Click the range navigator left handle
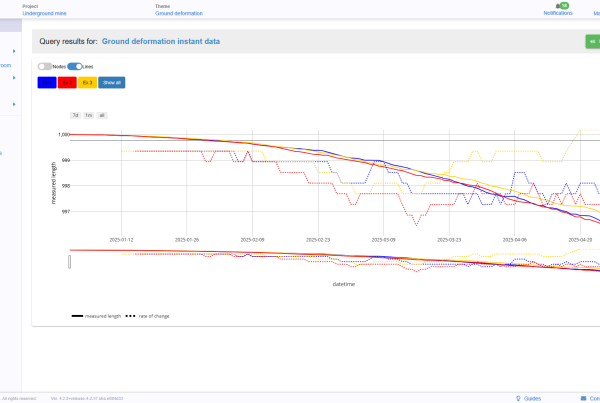This screenshot has height=403, width=600. click(x=69, y=262)
